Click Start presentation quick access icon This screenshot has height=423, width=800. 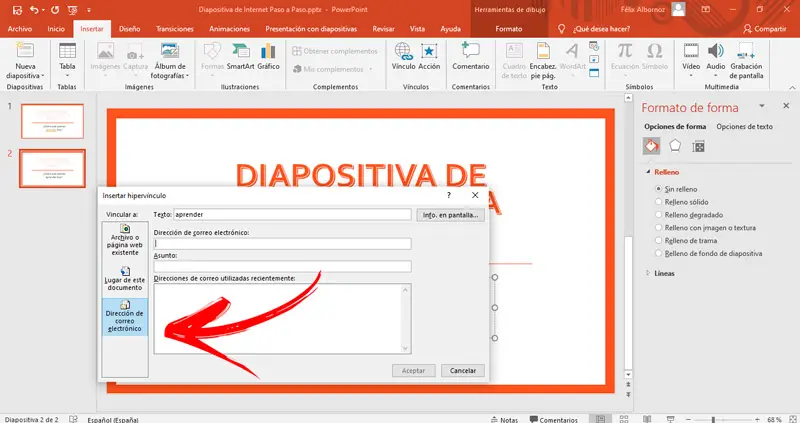[72, 10]
